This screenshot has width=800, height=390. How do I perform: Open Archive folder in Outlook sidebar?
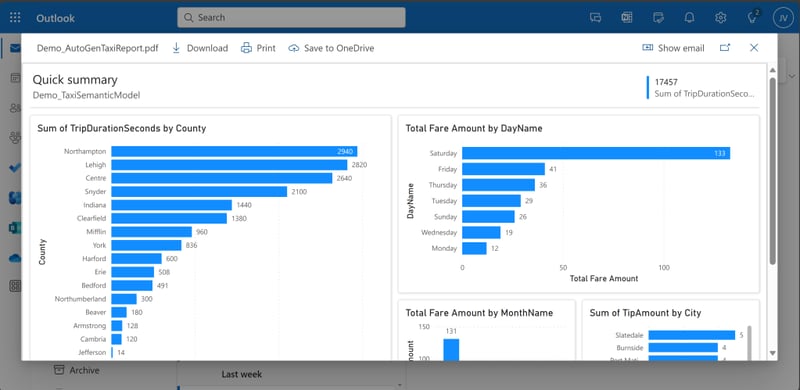click(x=77, y=370)
